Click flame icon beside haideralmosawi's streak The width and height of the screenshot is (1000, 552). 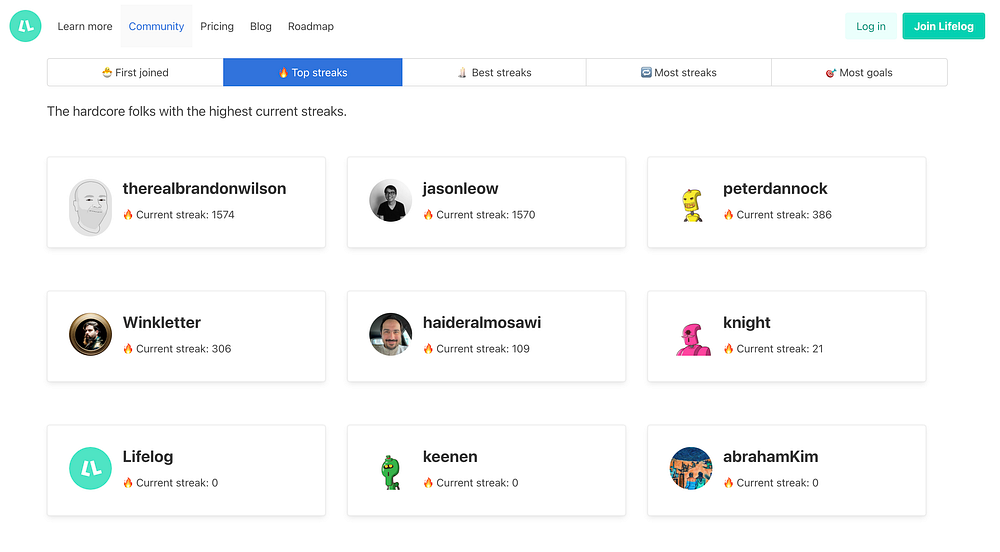click(x=428, y=349)
